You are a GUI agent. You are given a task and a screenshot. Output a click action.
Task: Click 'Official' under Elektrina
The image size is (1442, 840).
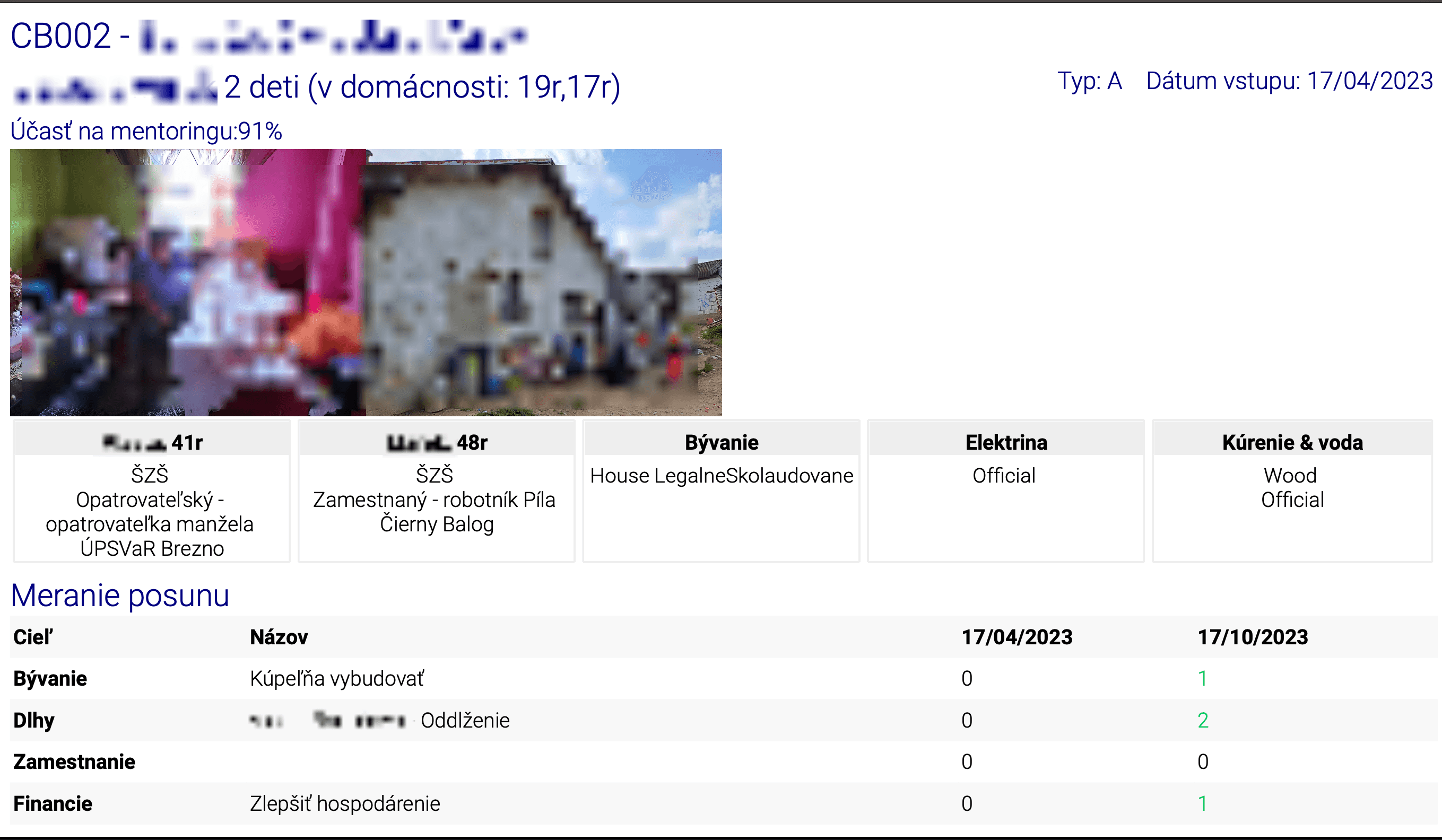(1004, 475)
